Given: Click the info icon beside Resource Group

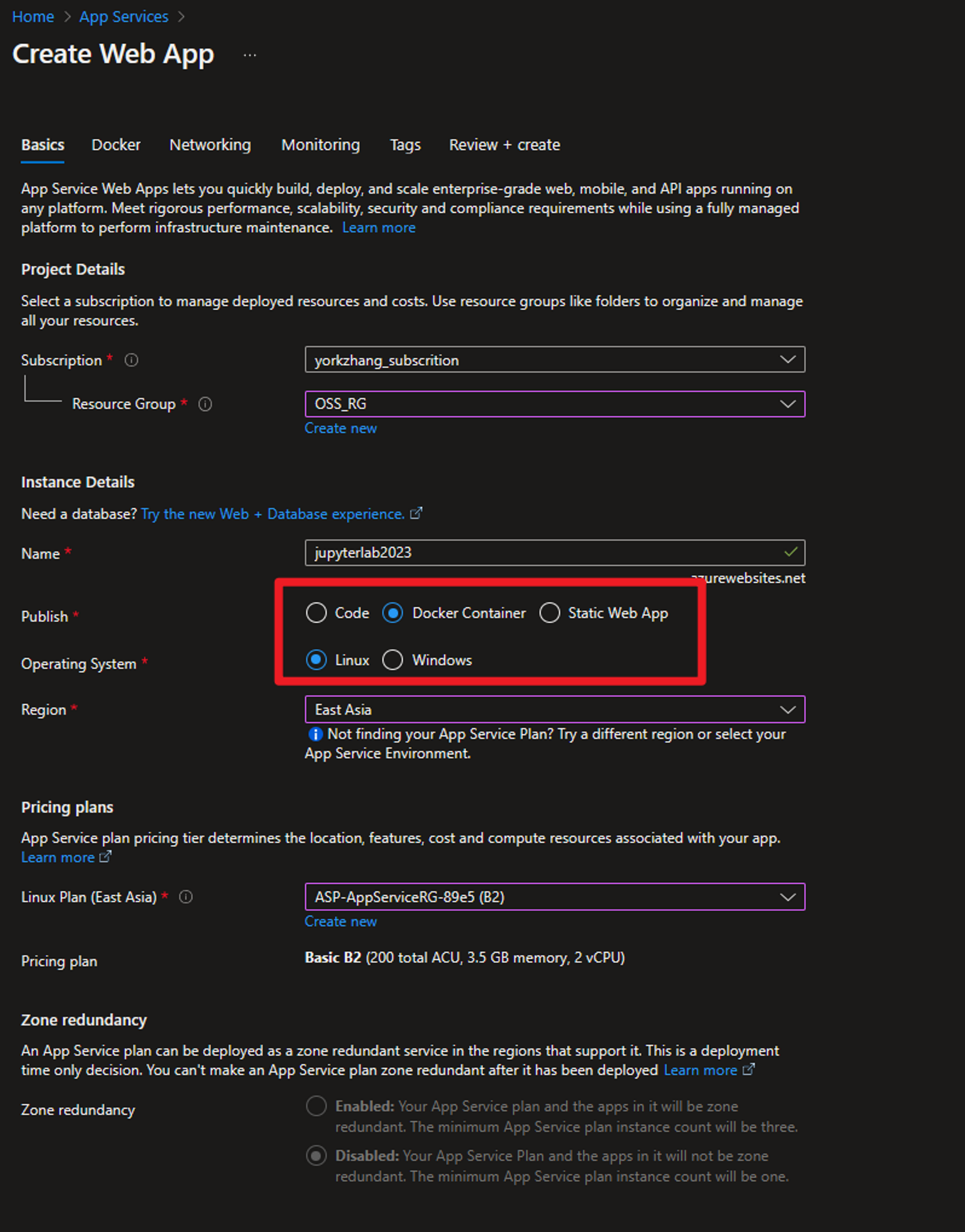Looking at the screenshot, I should point(205,404).
